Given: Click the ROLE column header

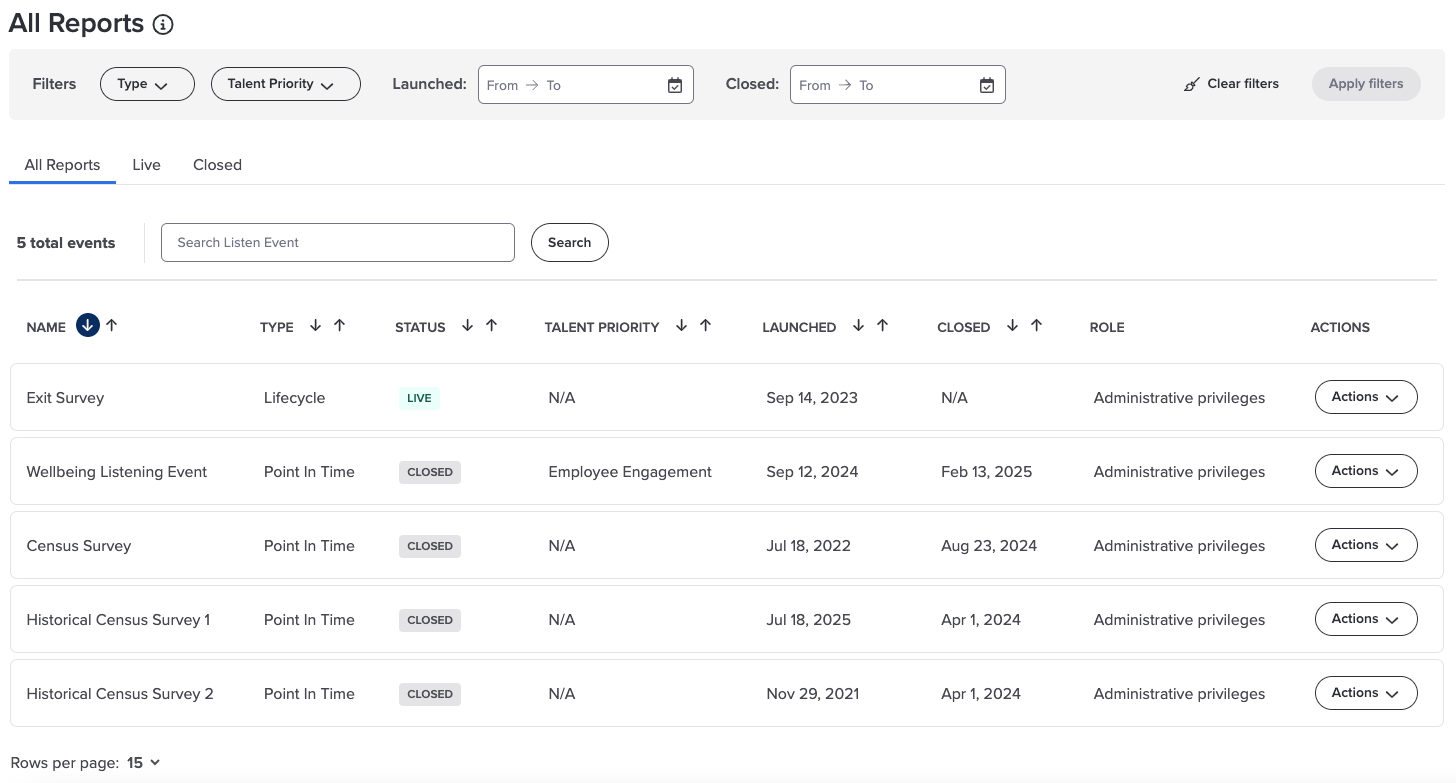Looking at the screenshot, I should pos(1107,327).
